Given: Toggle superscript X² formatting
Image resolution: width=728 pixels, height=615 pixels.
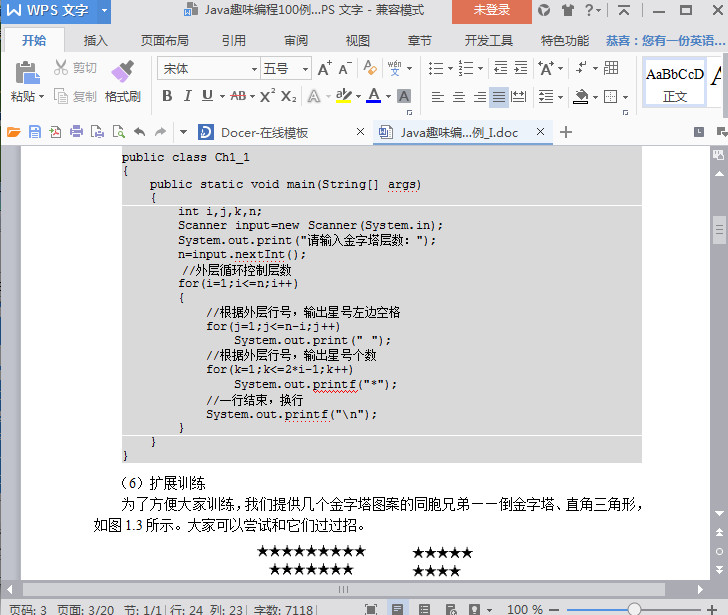Looking at the screenshot, I should coord(267,96).
